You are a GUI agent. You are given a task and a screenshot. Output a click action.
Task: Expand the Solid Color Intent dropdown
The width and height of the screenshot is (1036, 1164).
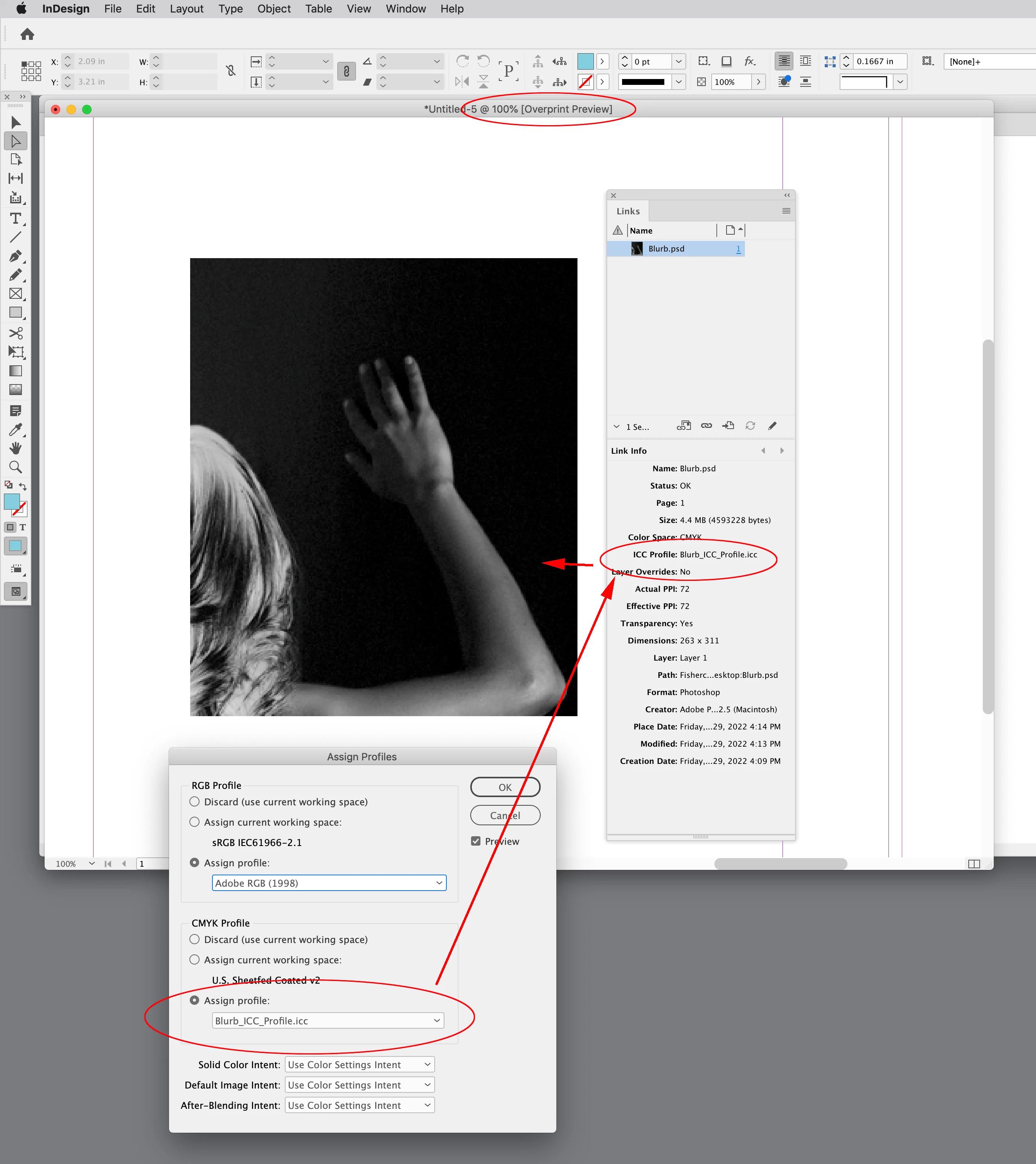click(360, 1064)
